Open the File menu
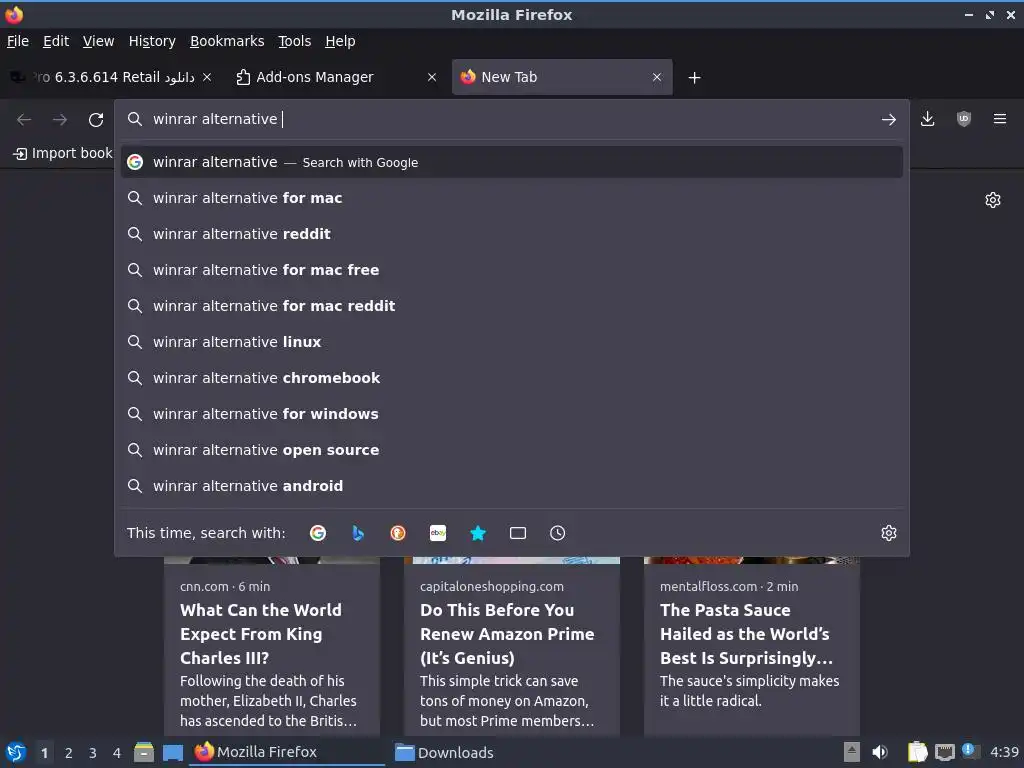The height and width of the screenshot is (768, 1024). click(x=18, y=41)
